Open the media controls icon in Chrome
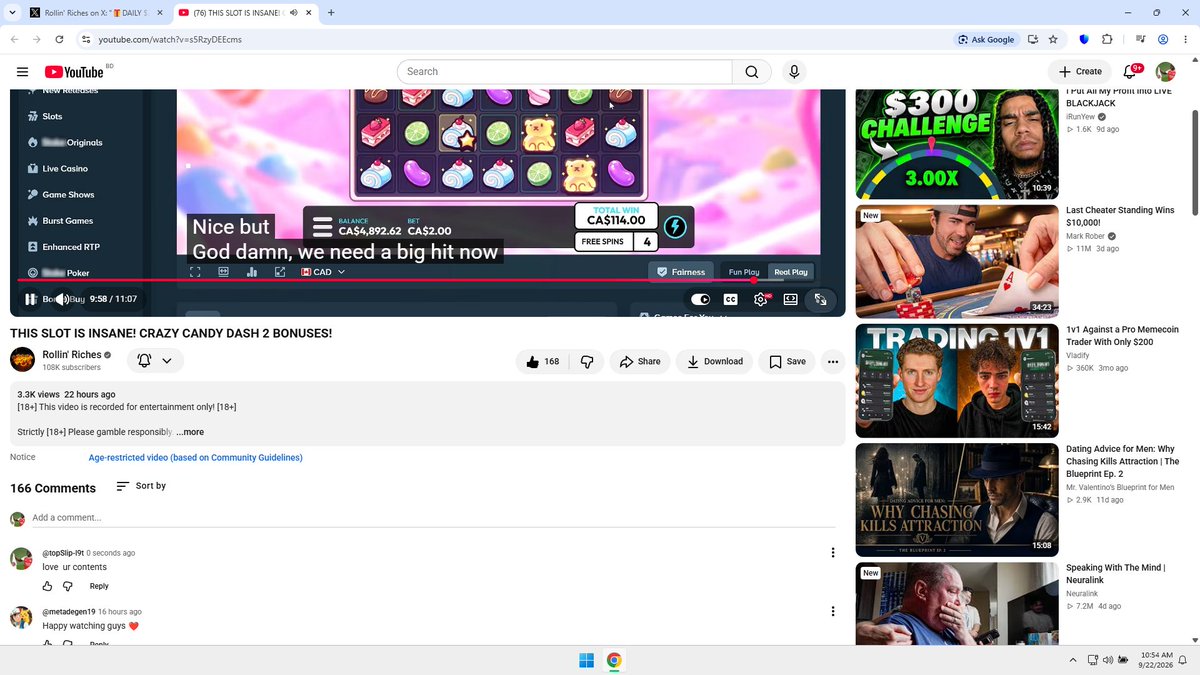 coord(1140,39)
